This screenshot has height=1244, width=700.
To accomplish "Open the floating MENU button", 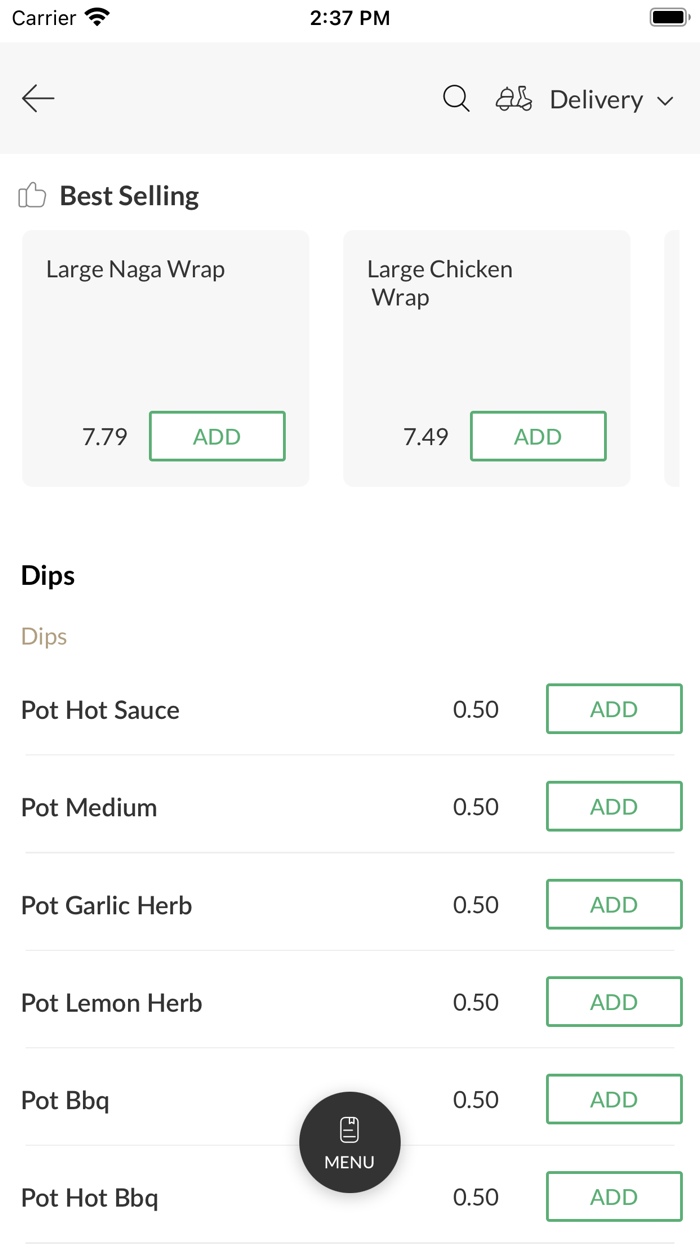I will pos(350,1142).
